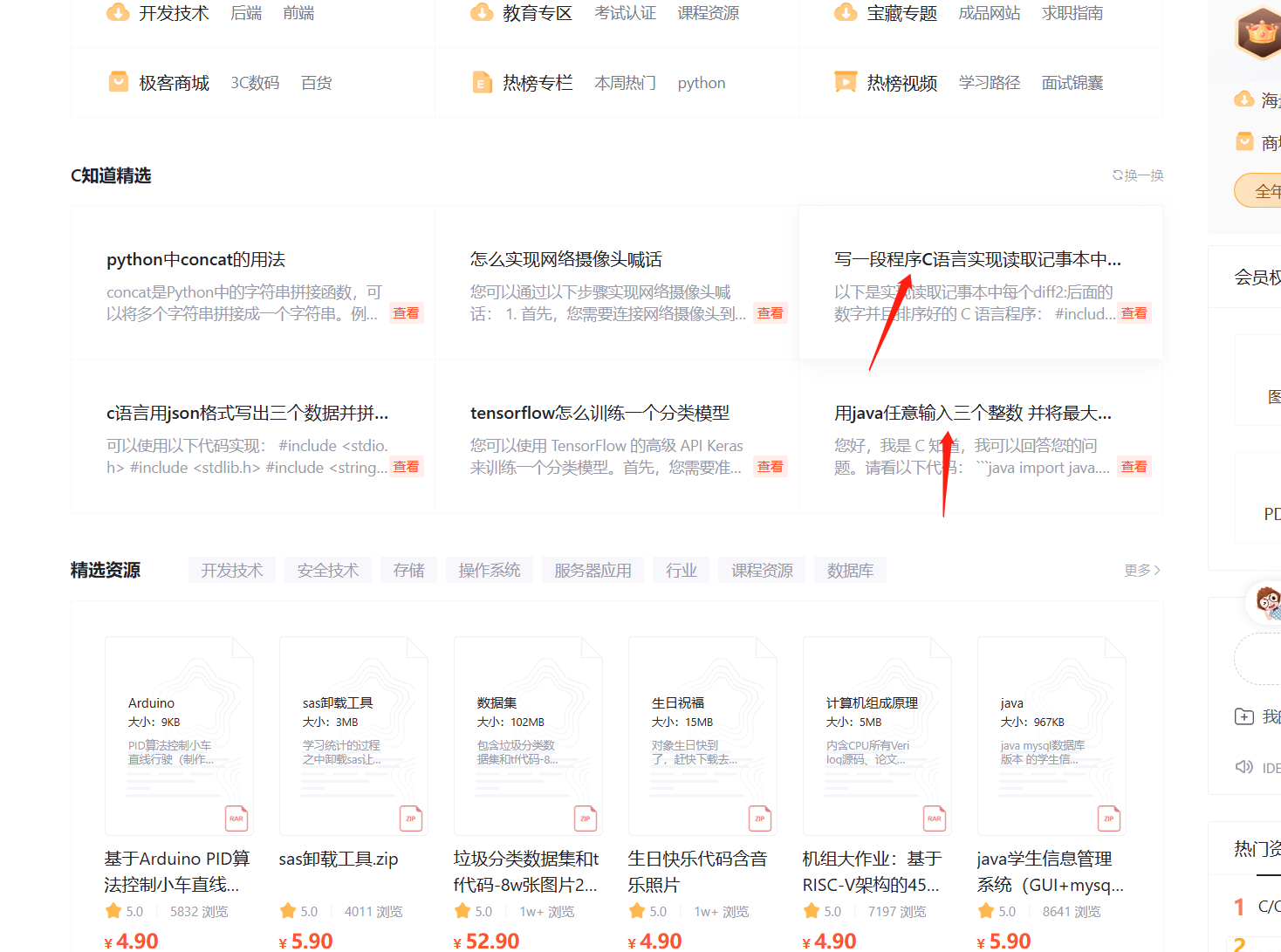Open 课程资源 link beside 考试认证
1281x952 pixels.
tap(709, 13)
